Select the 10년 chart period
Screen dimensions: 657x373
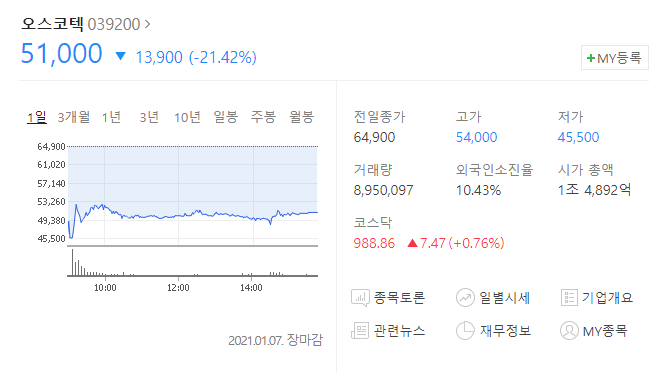point(187,117)
